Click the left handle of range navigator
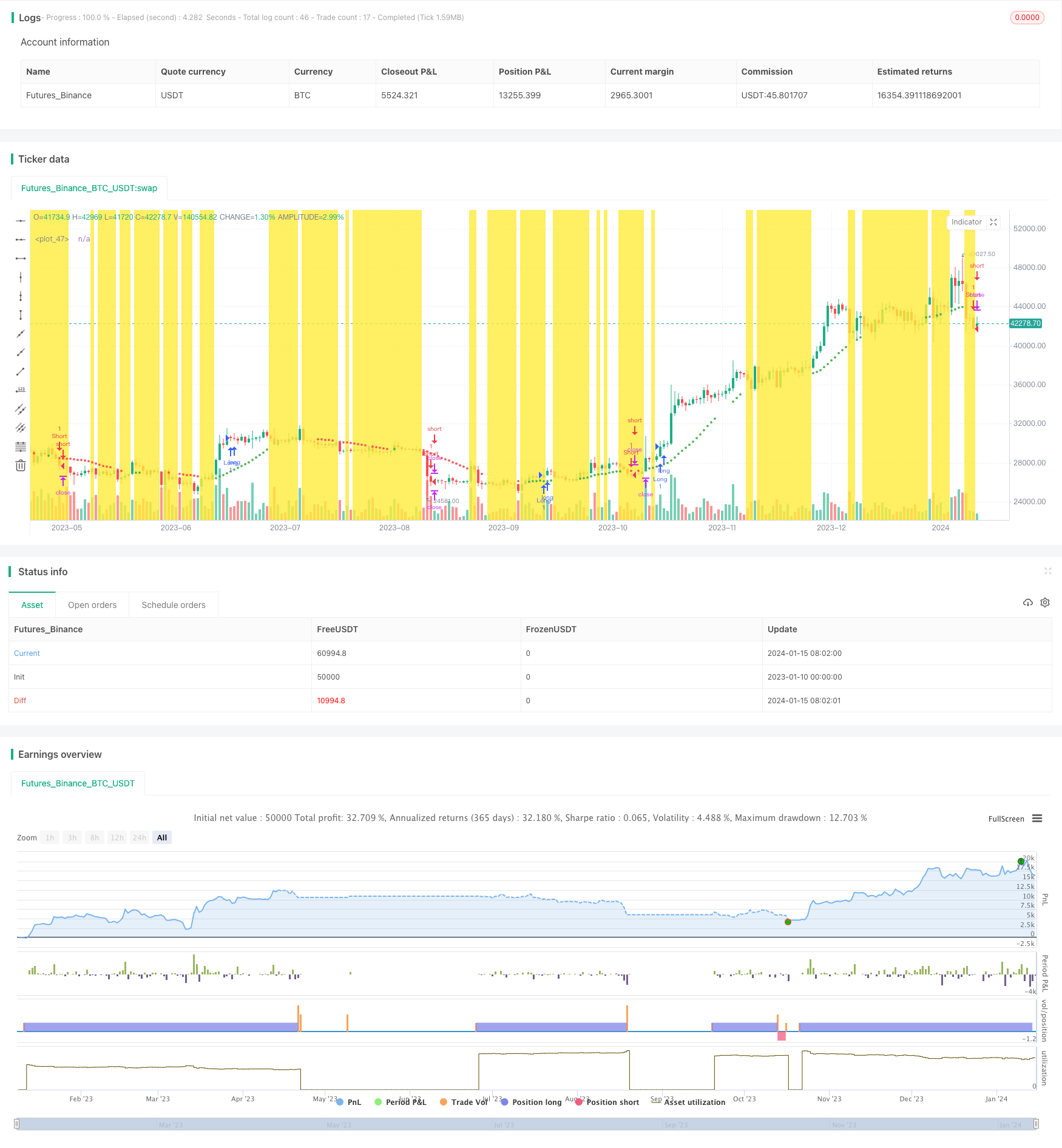The width and height of the screenshot is (1062, 1148). pos(17,1124)
